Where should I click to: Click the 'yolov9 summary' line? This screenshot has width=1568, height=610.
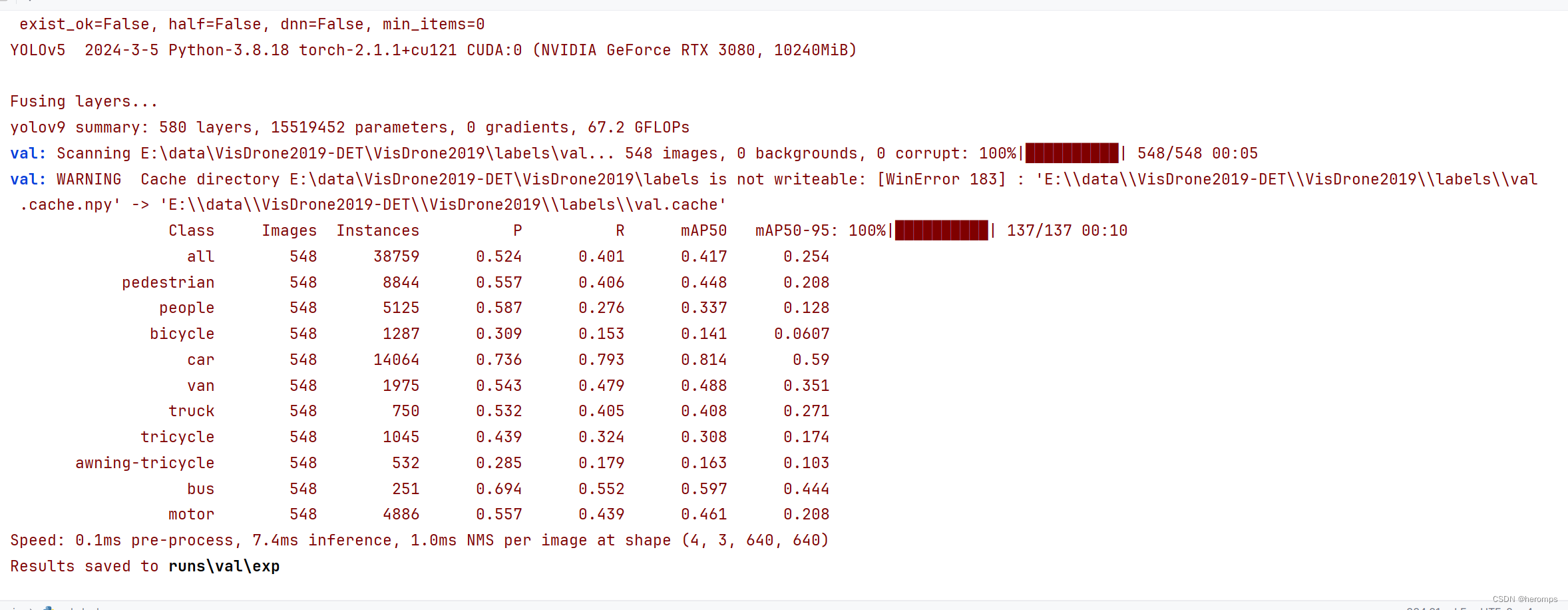[349, 127]
